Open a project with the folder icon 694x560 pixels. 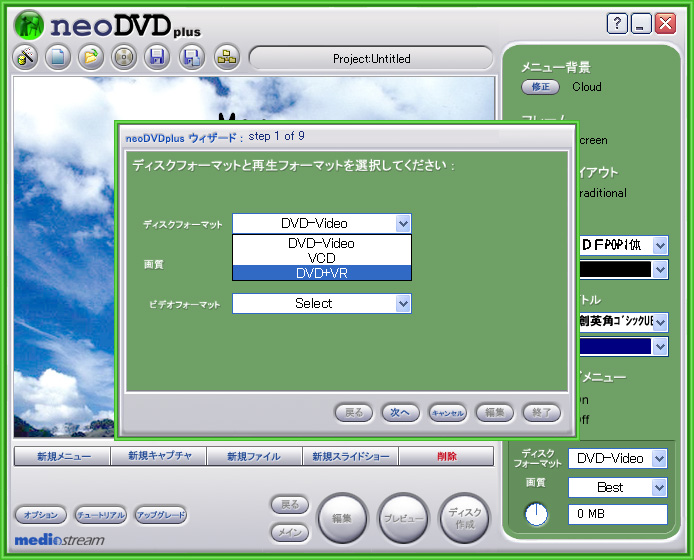point(91,57)
